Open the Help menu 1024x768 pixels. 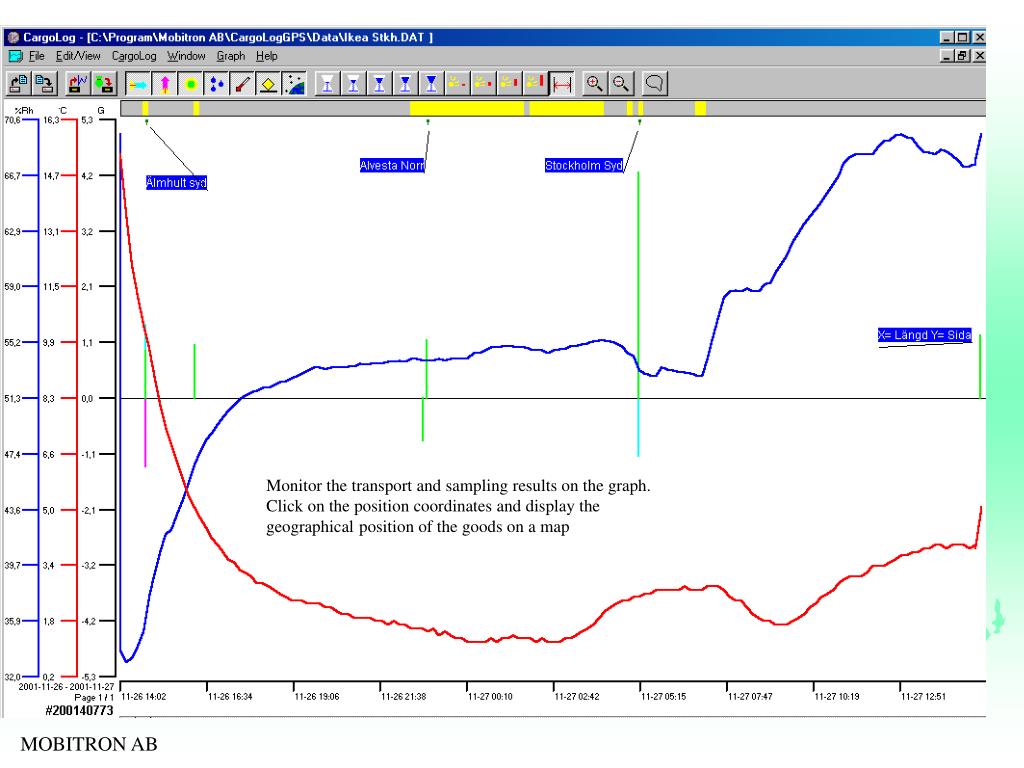click(x=266, y=56)
